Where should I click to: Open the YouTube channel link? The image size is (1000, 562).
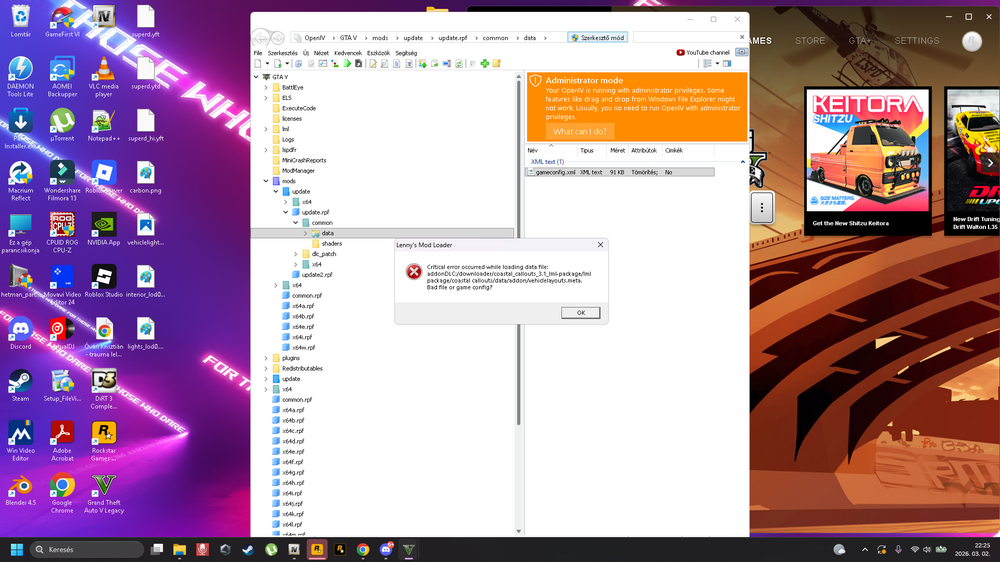click(x=703, y=52)
